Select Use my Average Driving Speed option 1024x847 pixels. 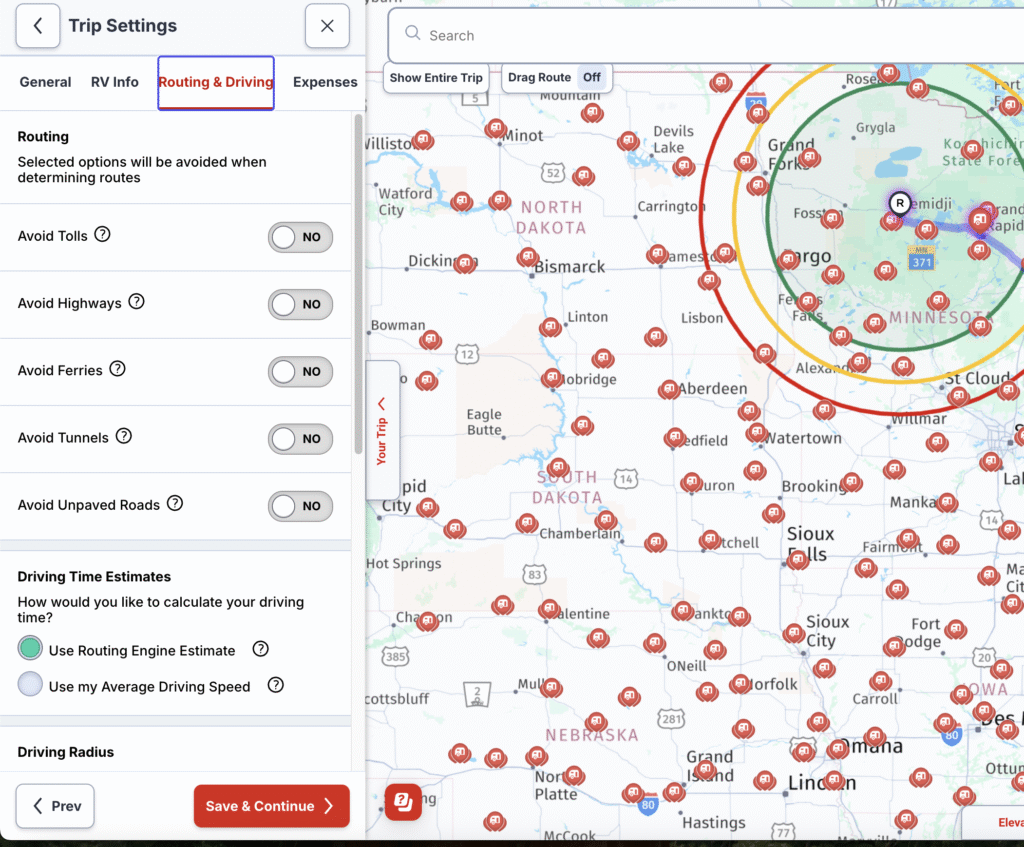(31, 685)
